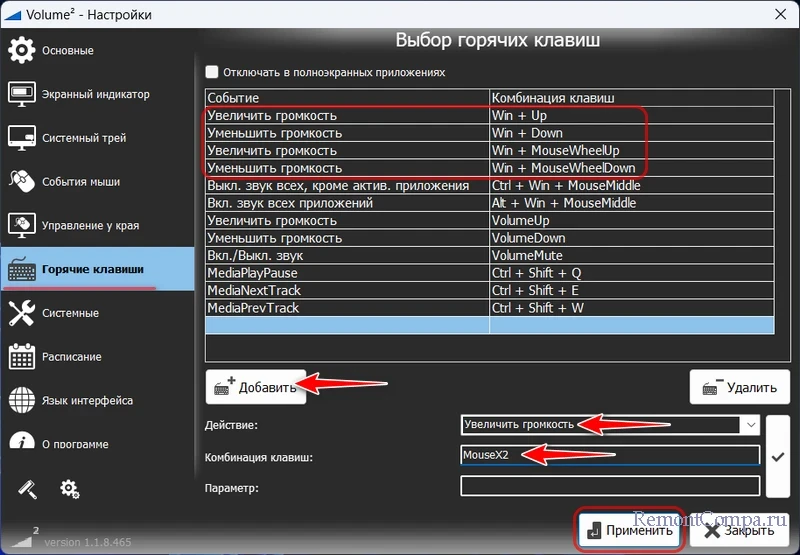Click the empty Параметр input field
Image resolution: width=800 pixels, height=555 pixels.
[610, 486]
